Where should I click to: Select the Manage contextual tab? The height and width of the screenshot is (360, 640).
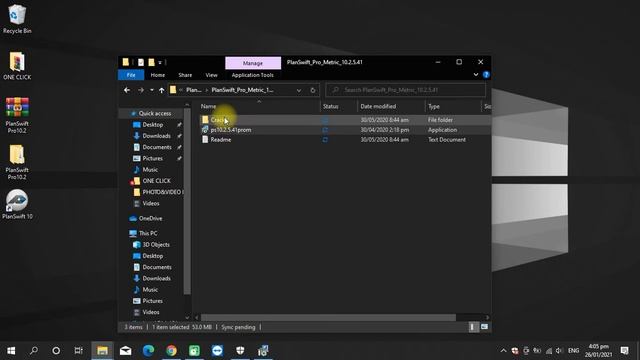click(253, 63)
